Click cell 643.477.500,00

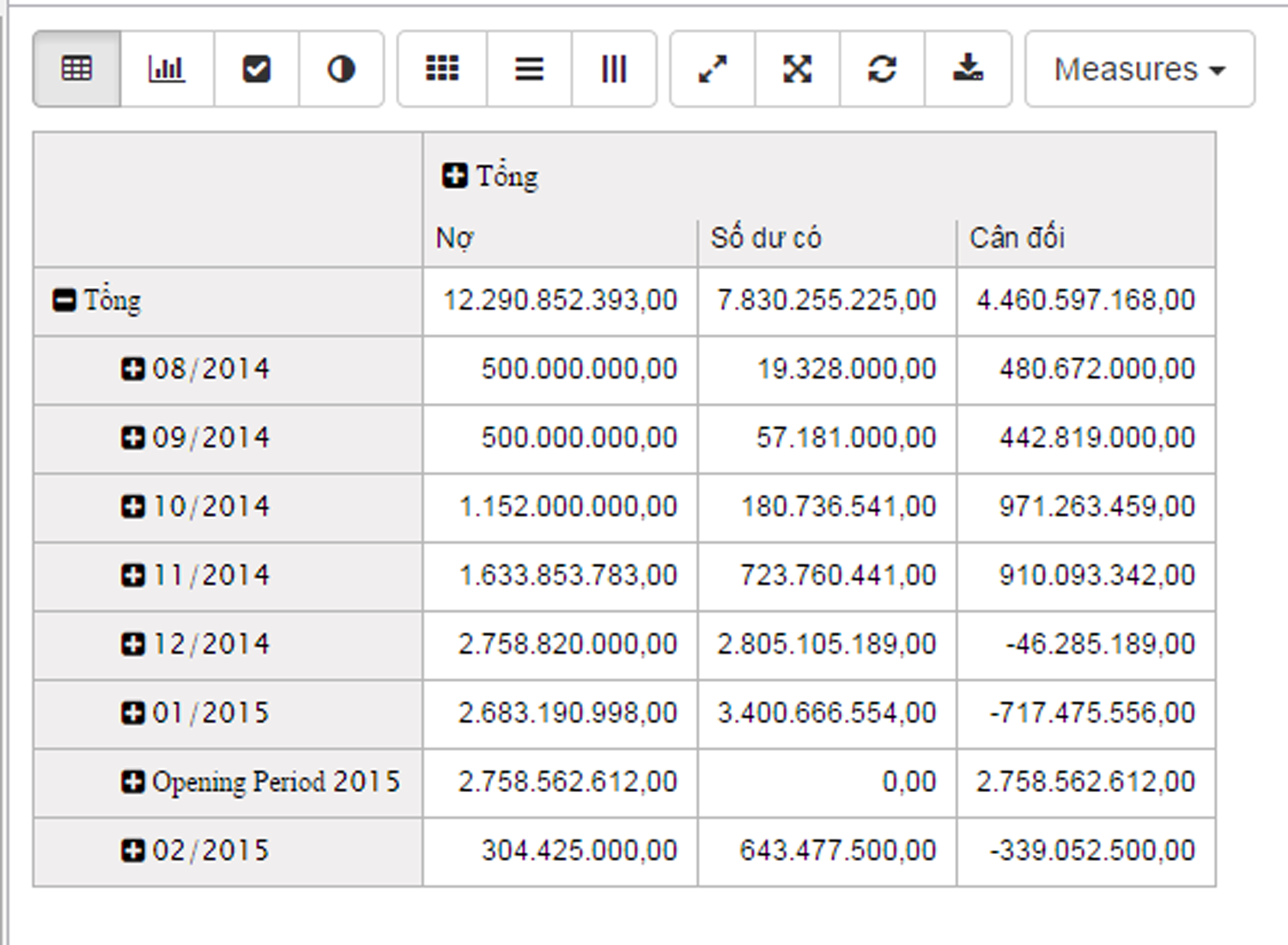838,850
